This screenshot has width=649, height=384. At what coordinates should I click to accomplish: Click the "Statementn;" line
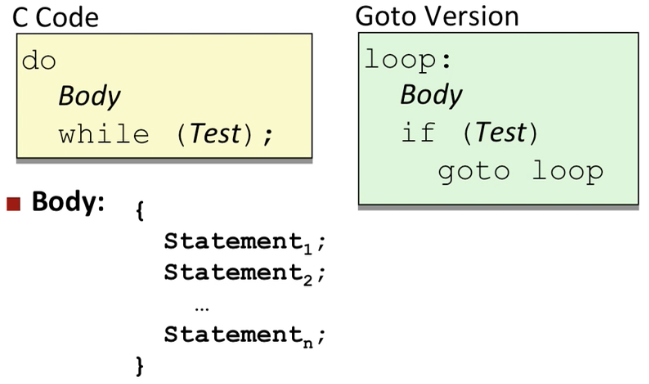(245, 336)
